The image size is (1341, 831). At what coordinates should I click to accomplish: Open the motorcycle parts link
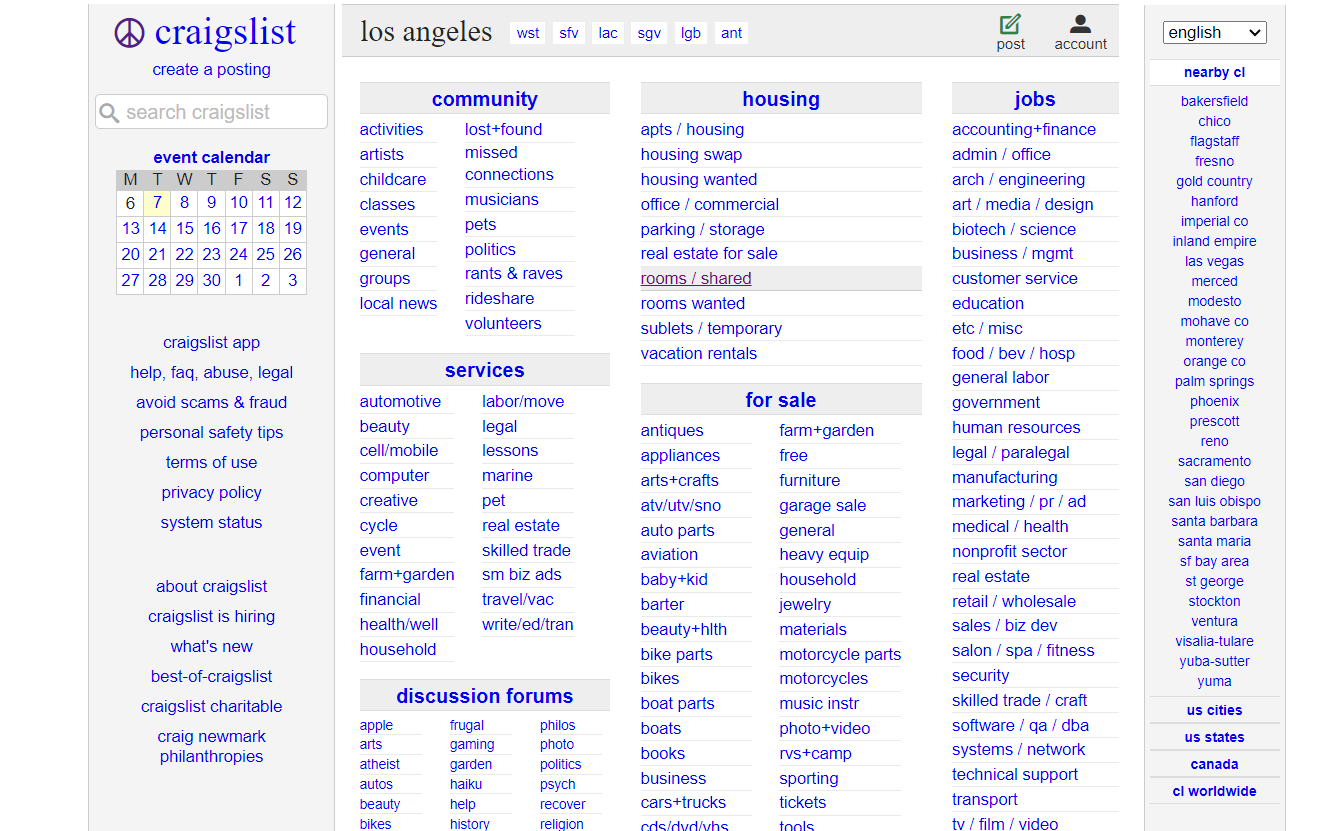(840, 654)
